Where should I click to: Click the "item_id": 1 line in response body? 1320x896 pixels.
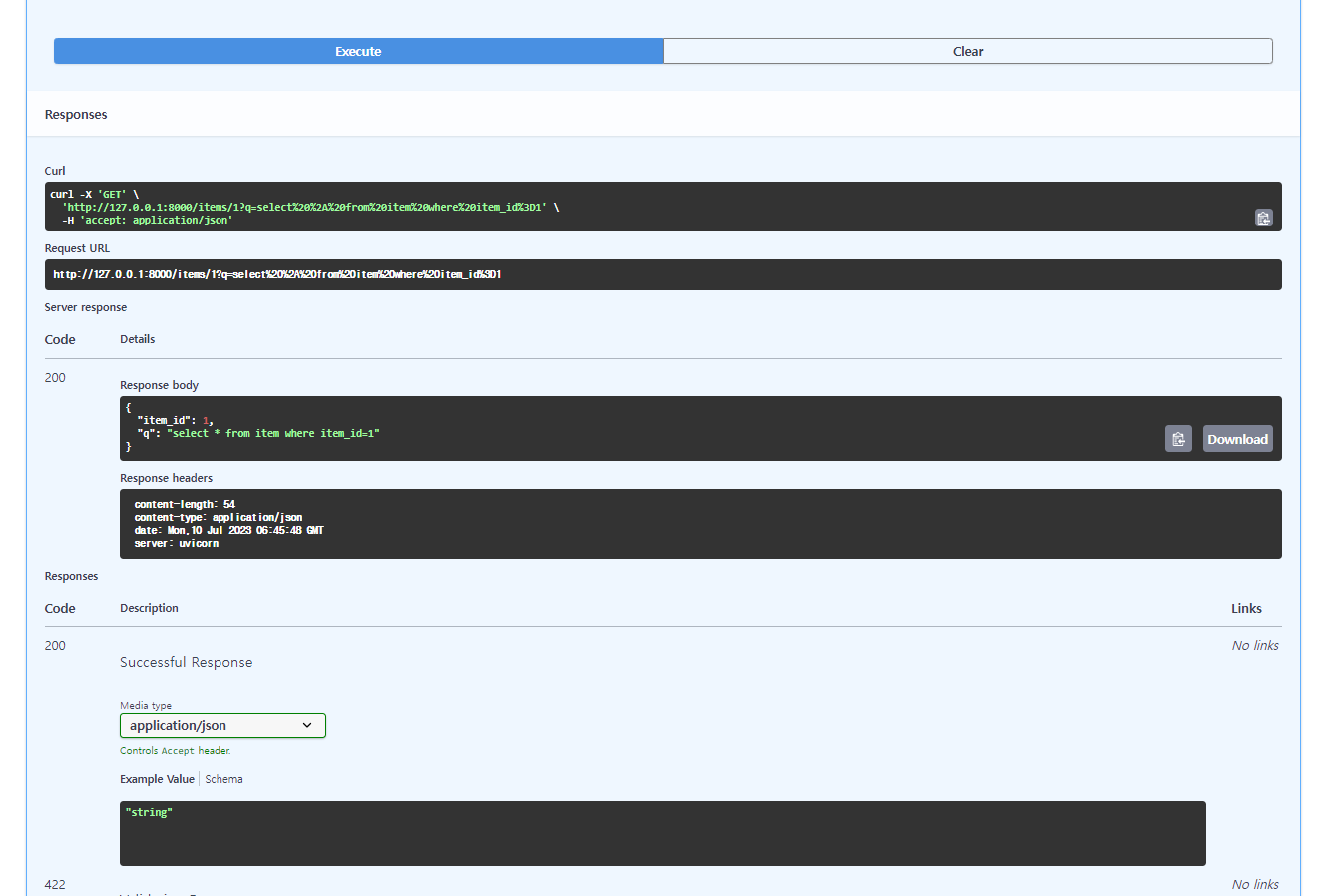[x=175, y=420]
